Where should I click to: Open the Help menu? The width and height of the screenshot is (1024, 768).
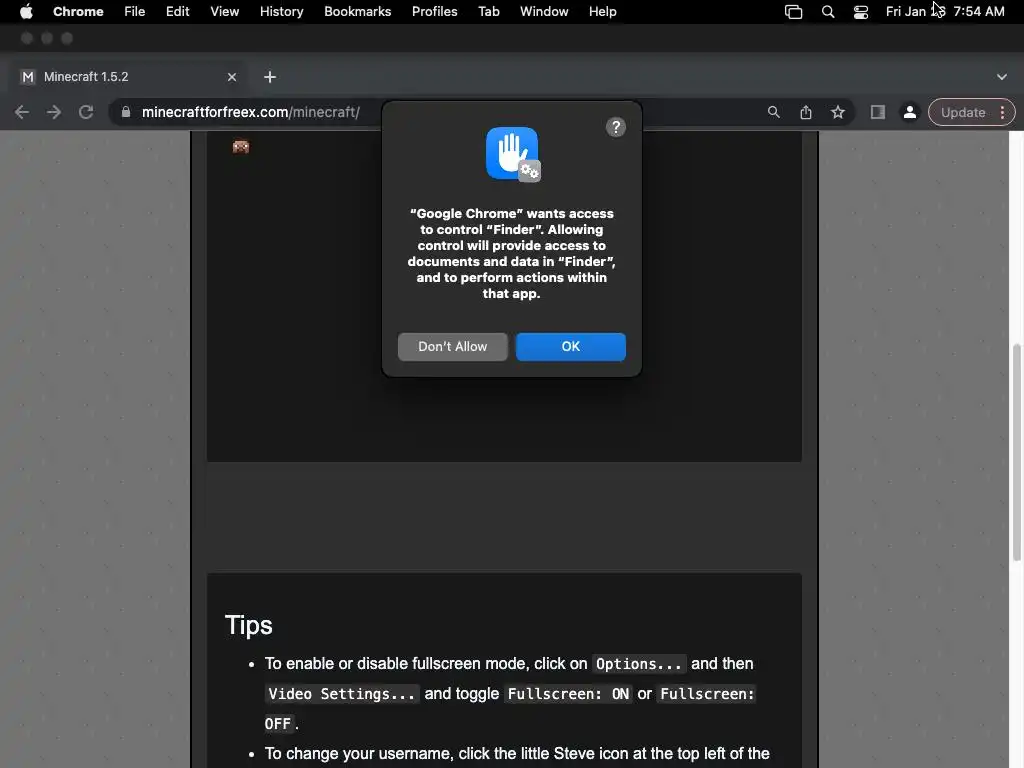click(x=602, y=12)
